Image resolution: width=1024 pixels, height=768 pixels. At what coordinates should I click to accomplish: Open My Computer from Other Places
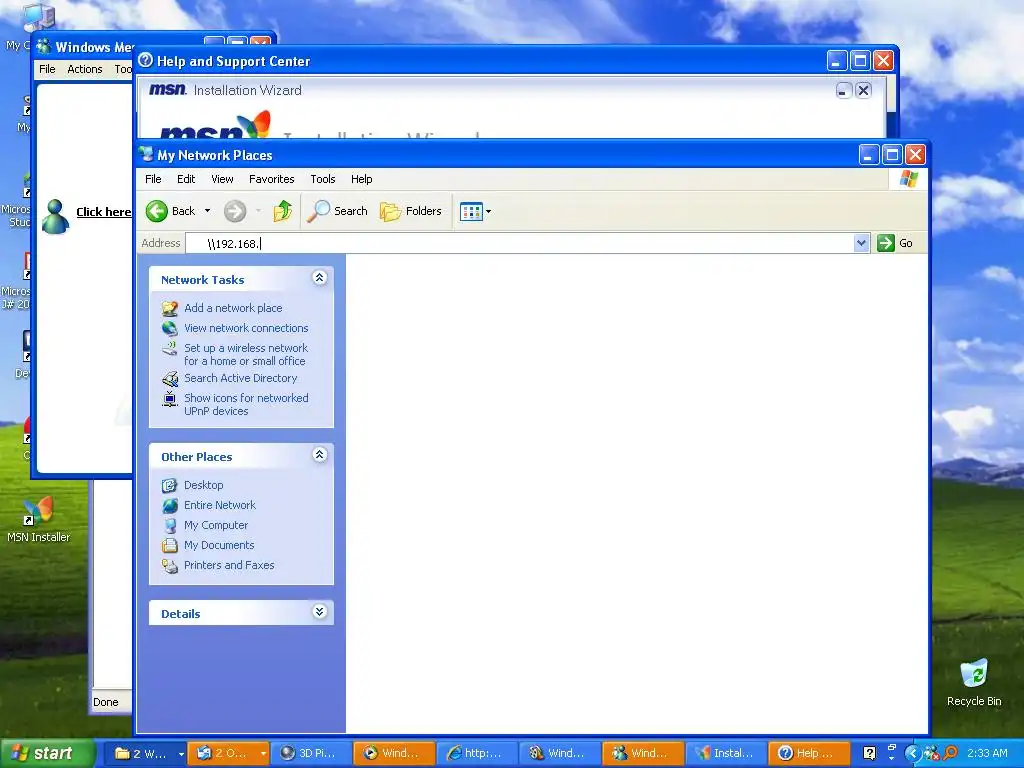point(216,525)
